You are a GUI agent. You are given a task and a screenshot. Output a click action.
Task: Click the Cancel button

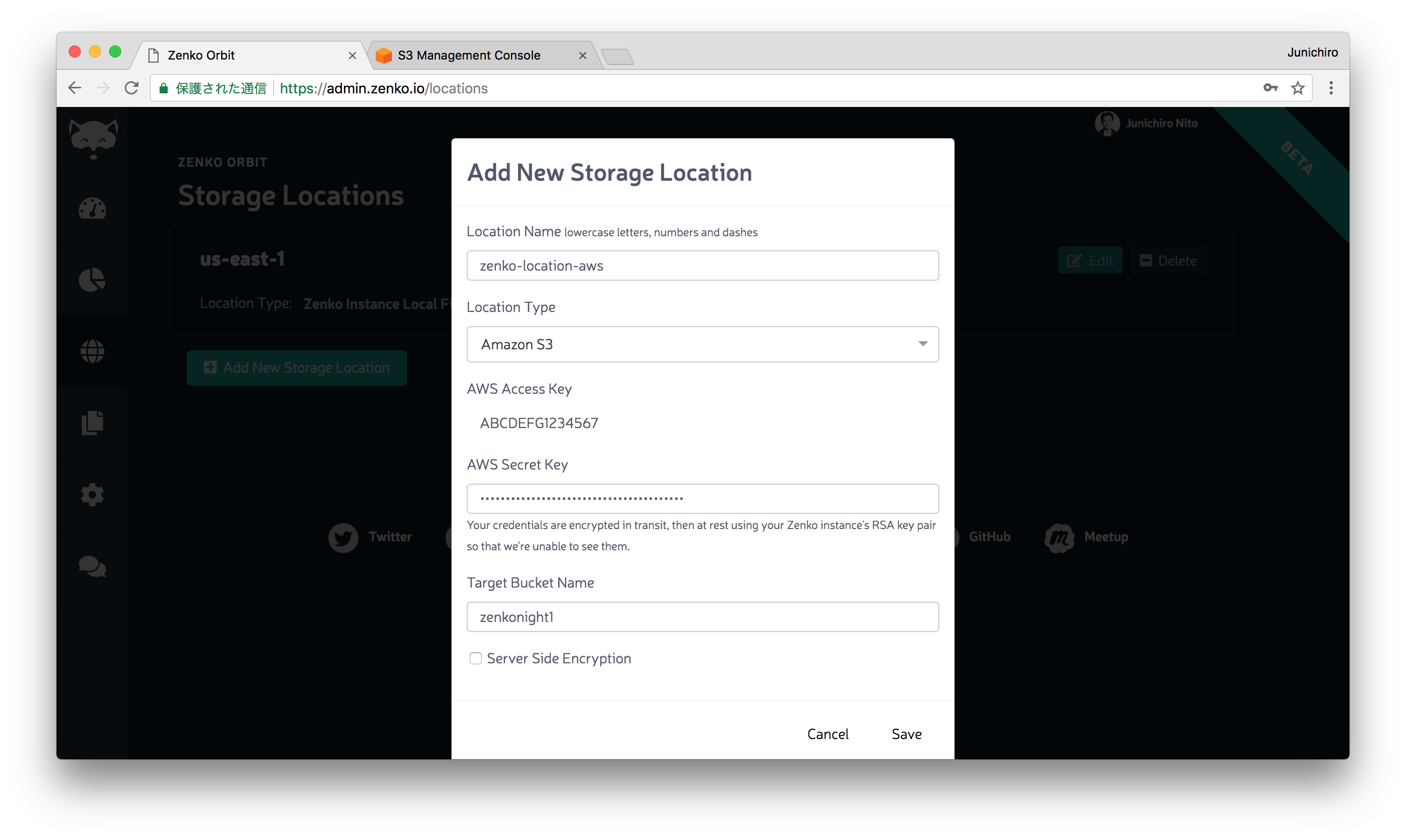(x=827, y=734)
